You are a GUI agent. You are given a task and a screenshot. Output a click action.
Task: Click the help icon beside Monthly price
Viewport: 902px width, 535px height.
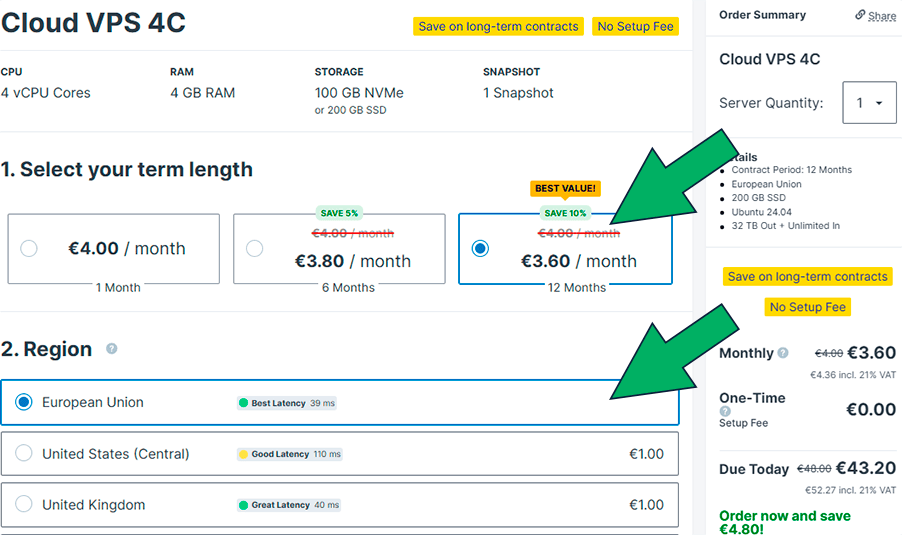(x=783, y=353)
